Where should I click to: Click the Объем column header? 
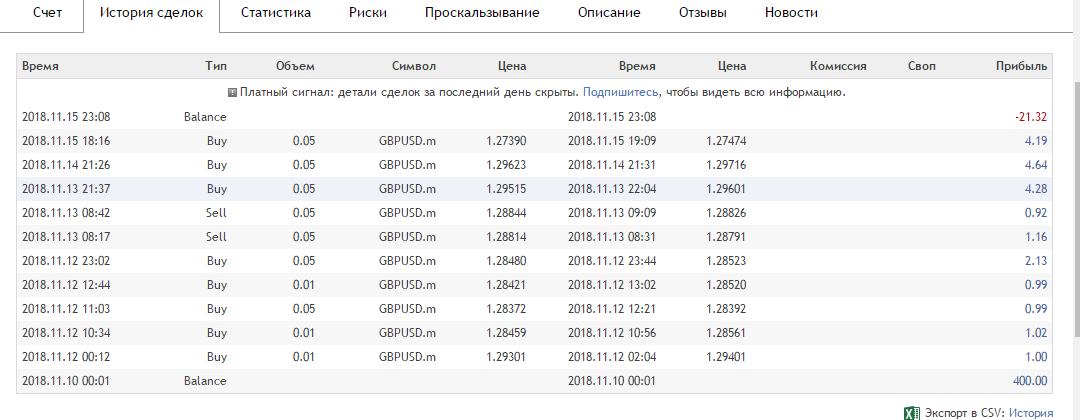295,66
